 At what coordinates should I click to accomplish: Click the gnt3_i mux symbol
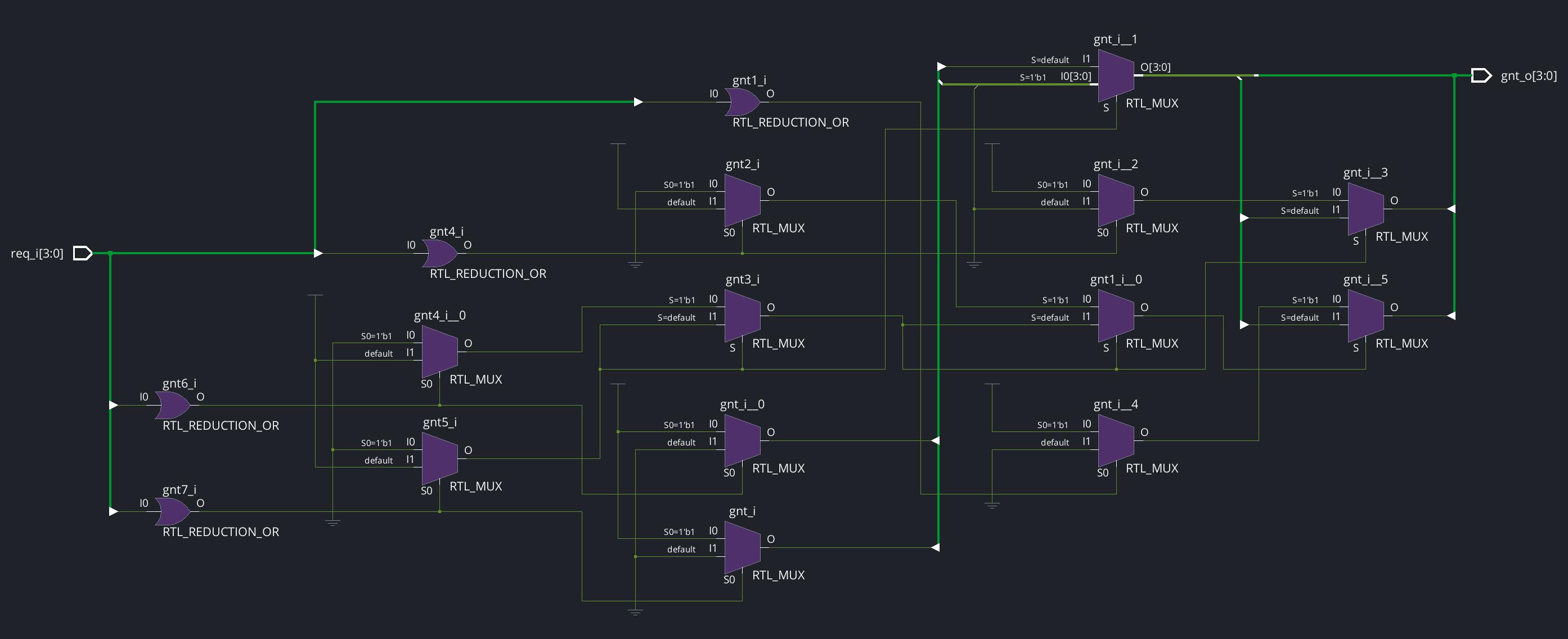742,316
